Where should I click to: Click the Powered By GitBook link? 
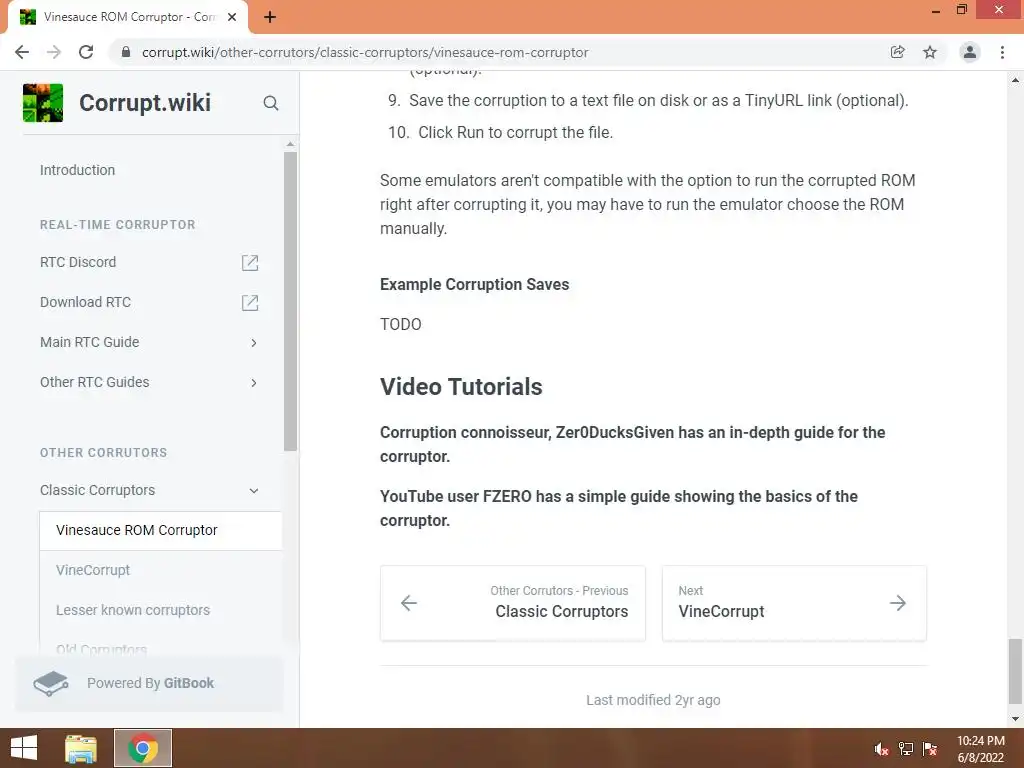pos(150,684)
